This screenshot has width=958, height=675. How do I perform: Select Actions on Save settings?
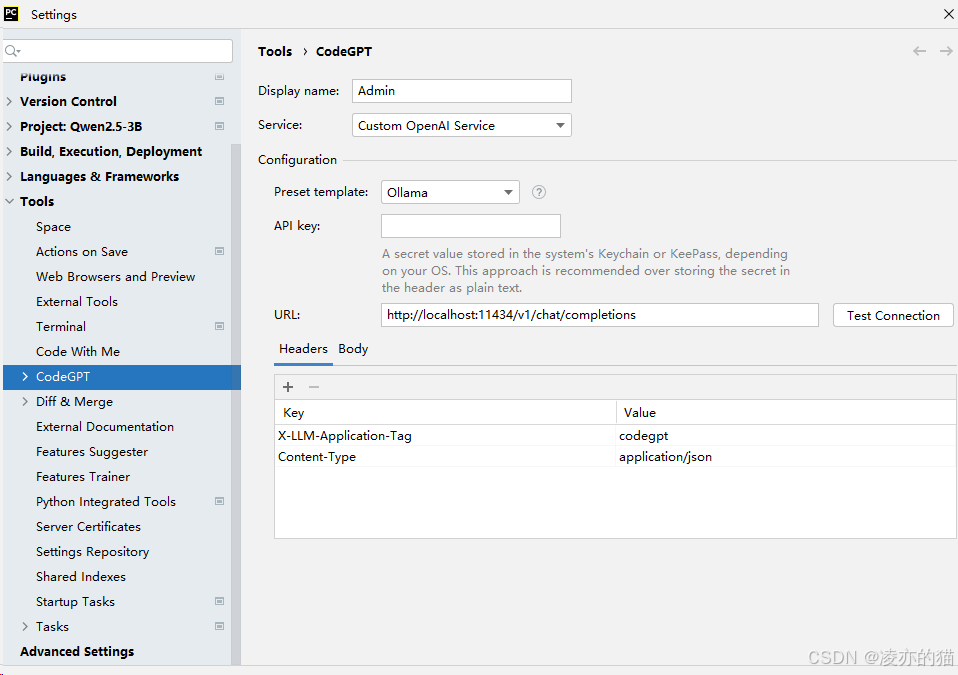click(82, 252)
